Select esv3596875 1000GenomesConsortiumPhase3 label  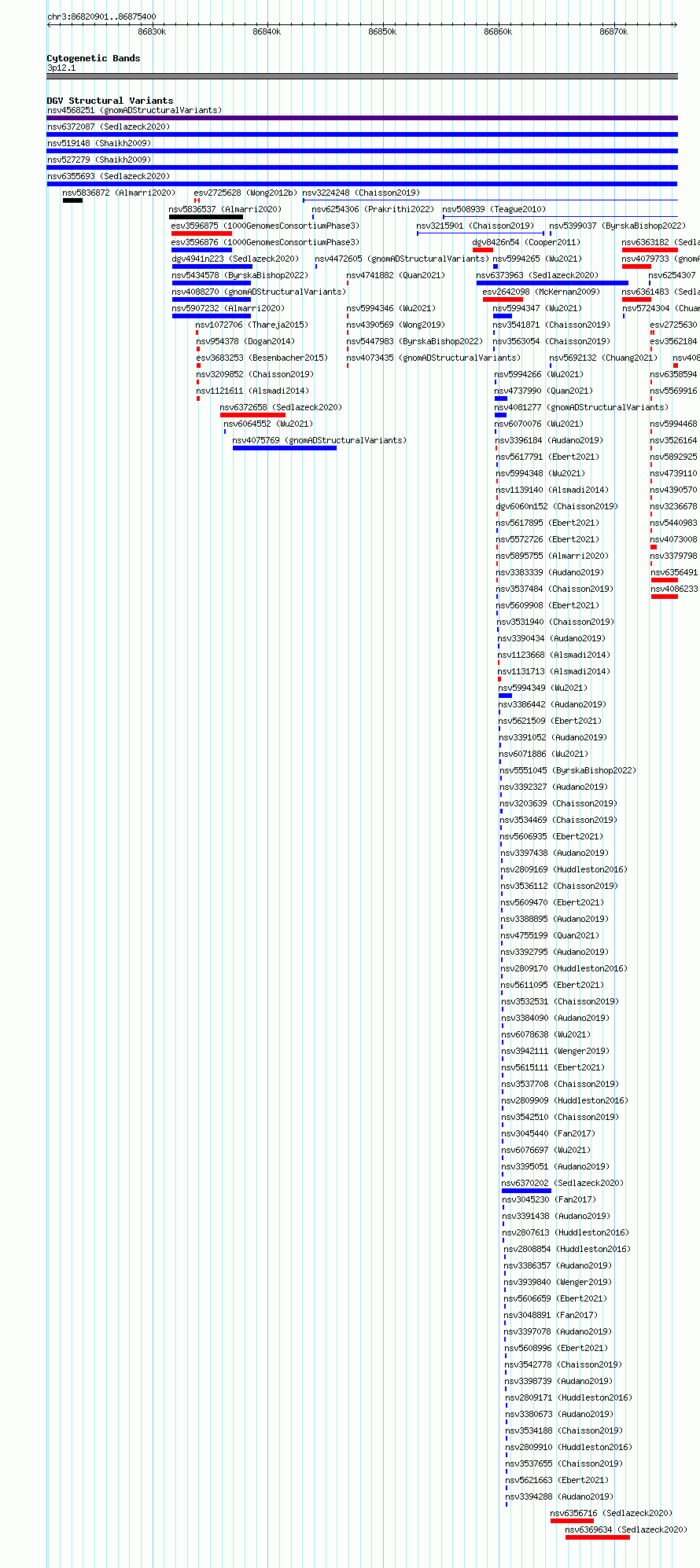click(x=265, y=226)
